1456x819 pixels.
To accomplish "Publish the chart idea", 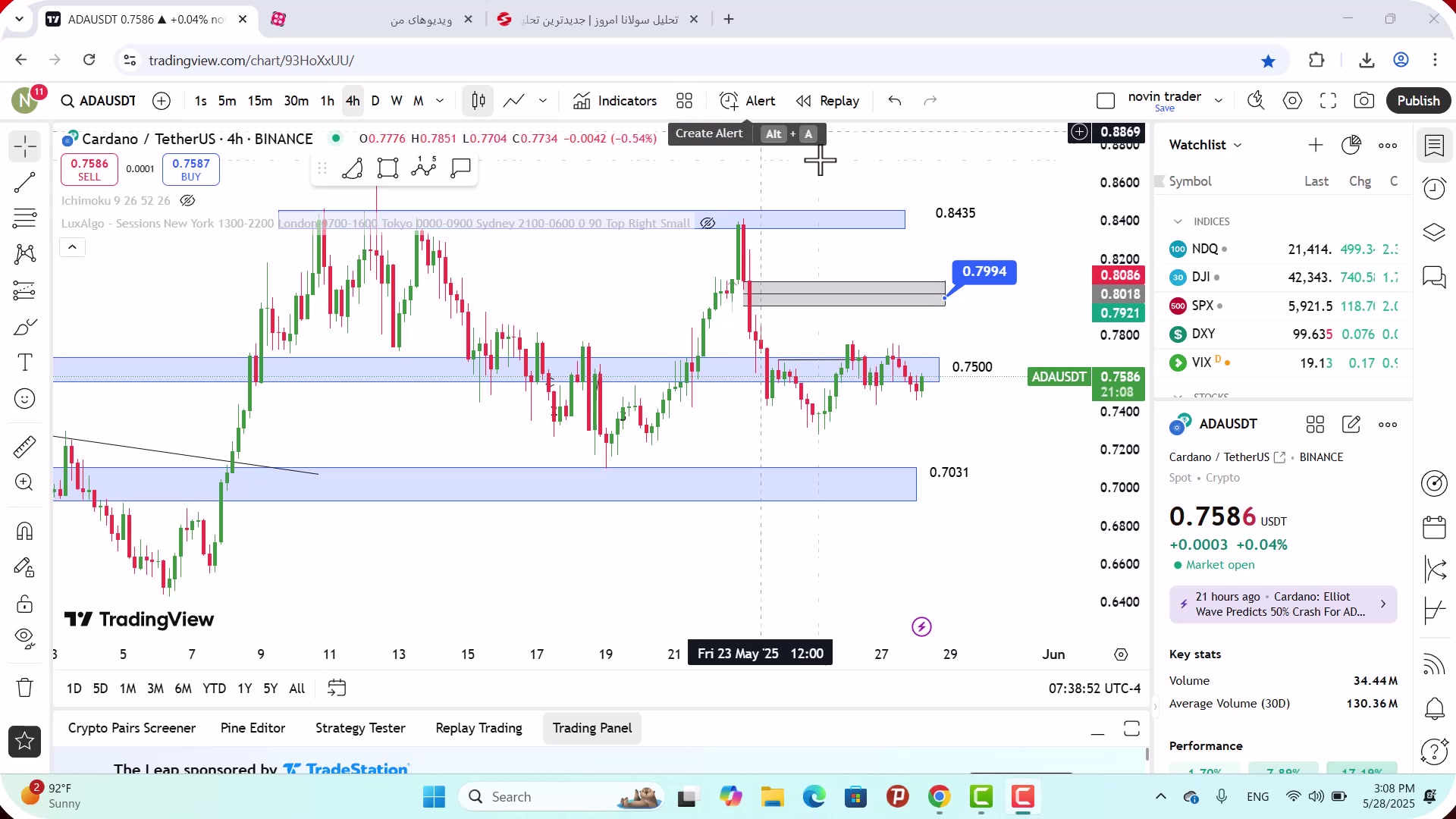I will coord(1418,101).
